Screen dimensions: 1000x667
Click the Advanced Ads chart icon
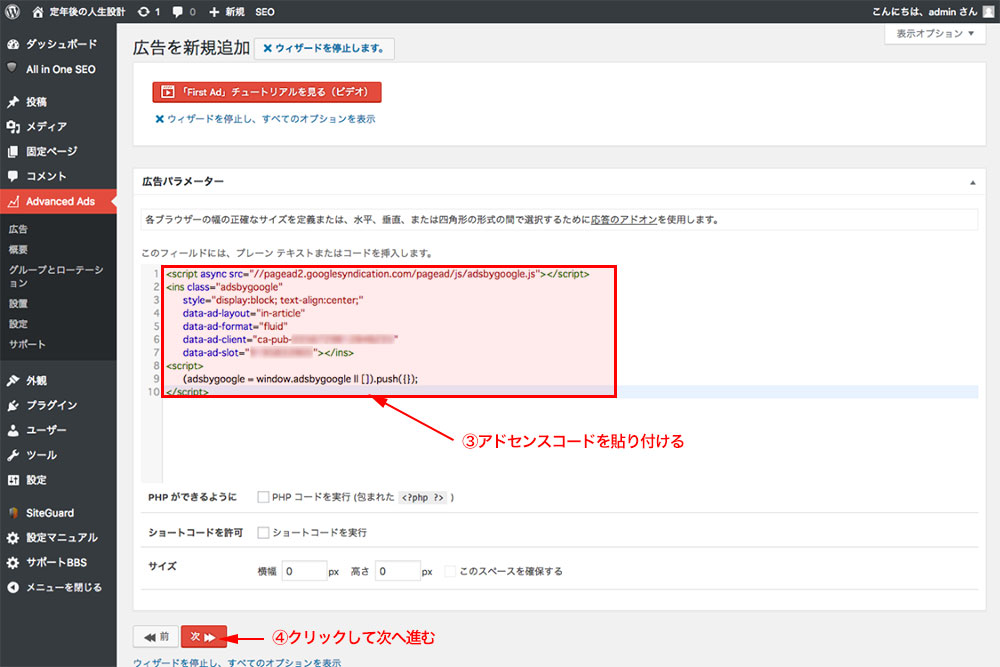pos(13,202)
